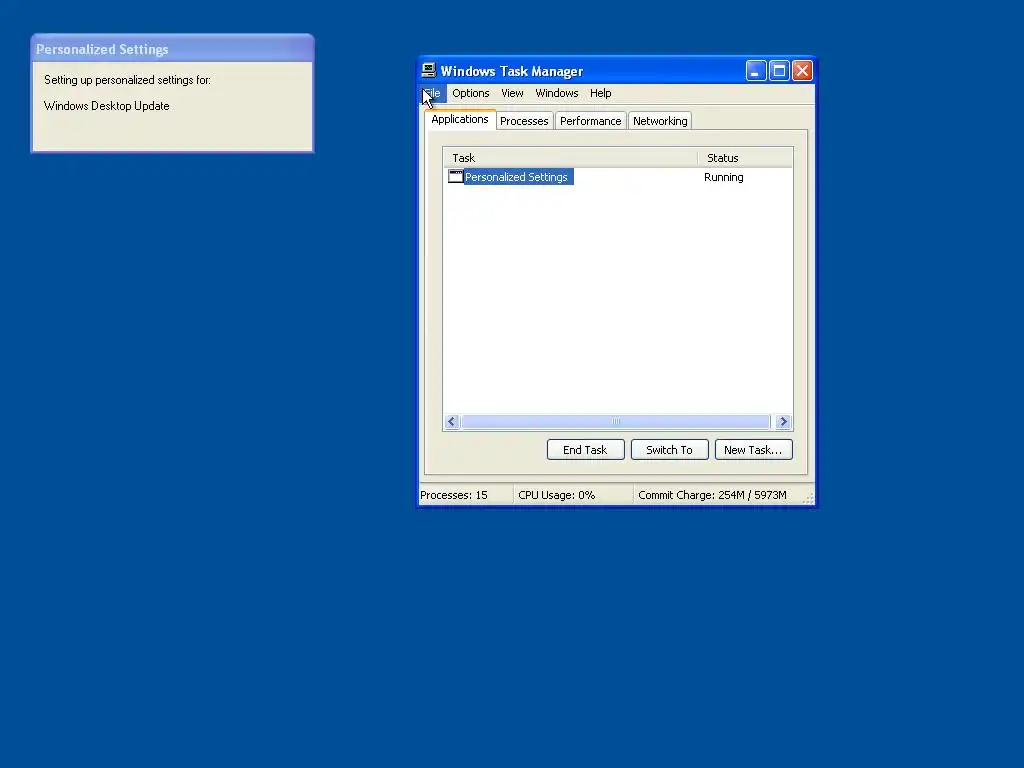Maximize the Windows Task Manager window
Image resolution: width=1024 pixels, height=768 pixels.
[779, 71]
